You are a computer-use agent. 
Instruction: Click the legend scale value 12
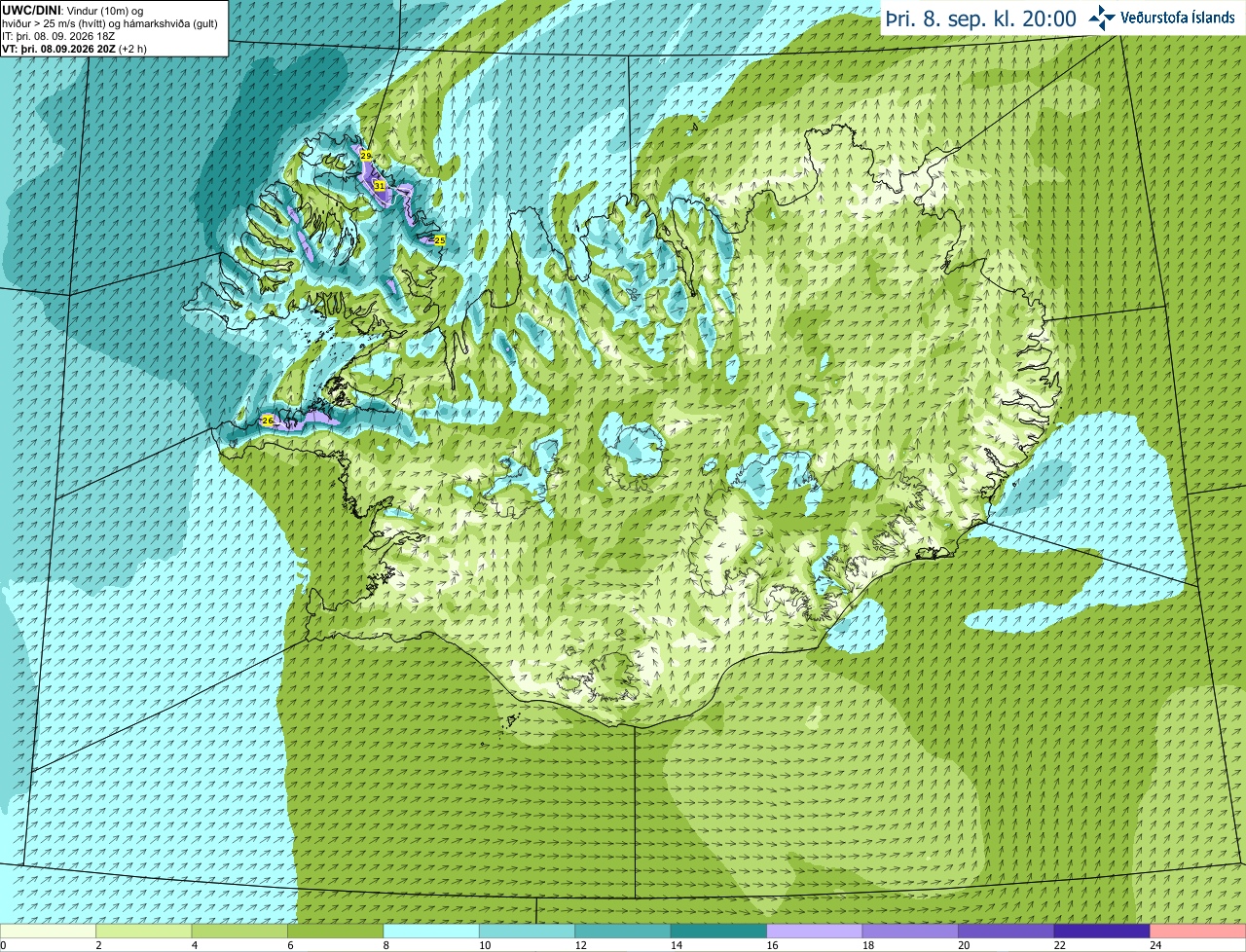coord(580,945)
